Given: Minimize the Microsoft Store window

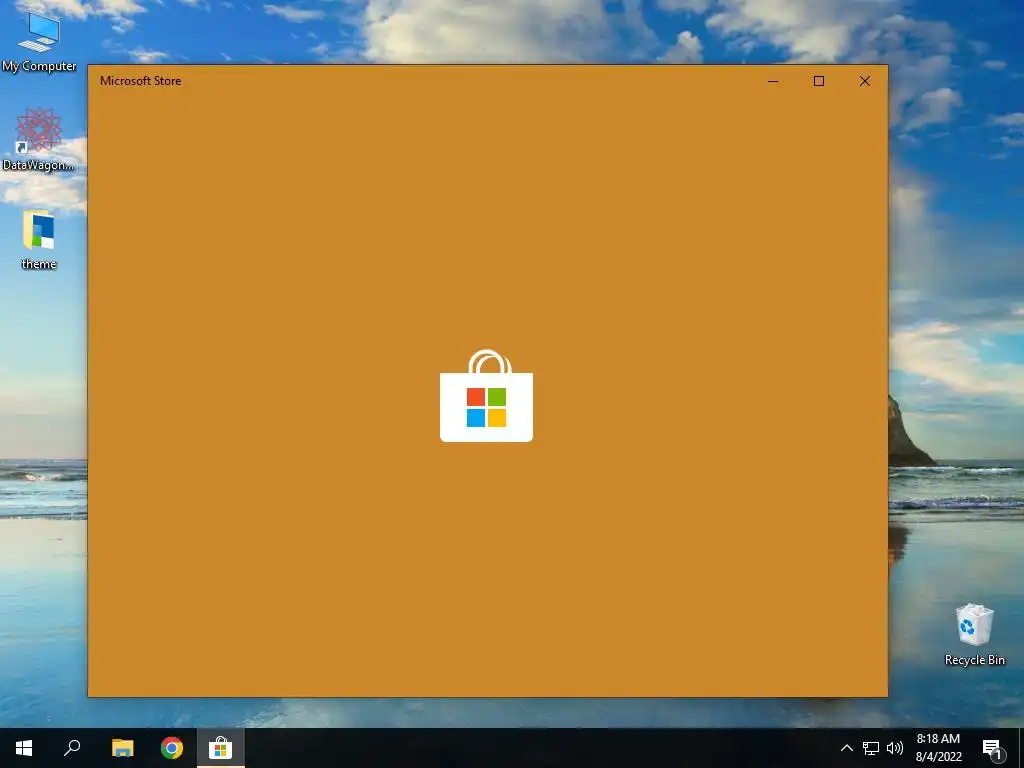Looking at the screenshot, I should click(x=773, y=81).
